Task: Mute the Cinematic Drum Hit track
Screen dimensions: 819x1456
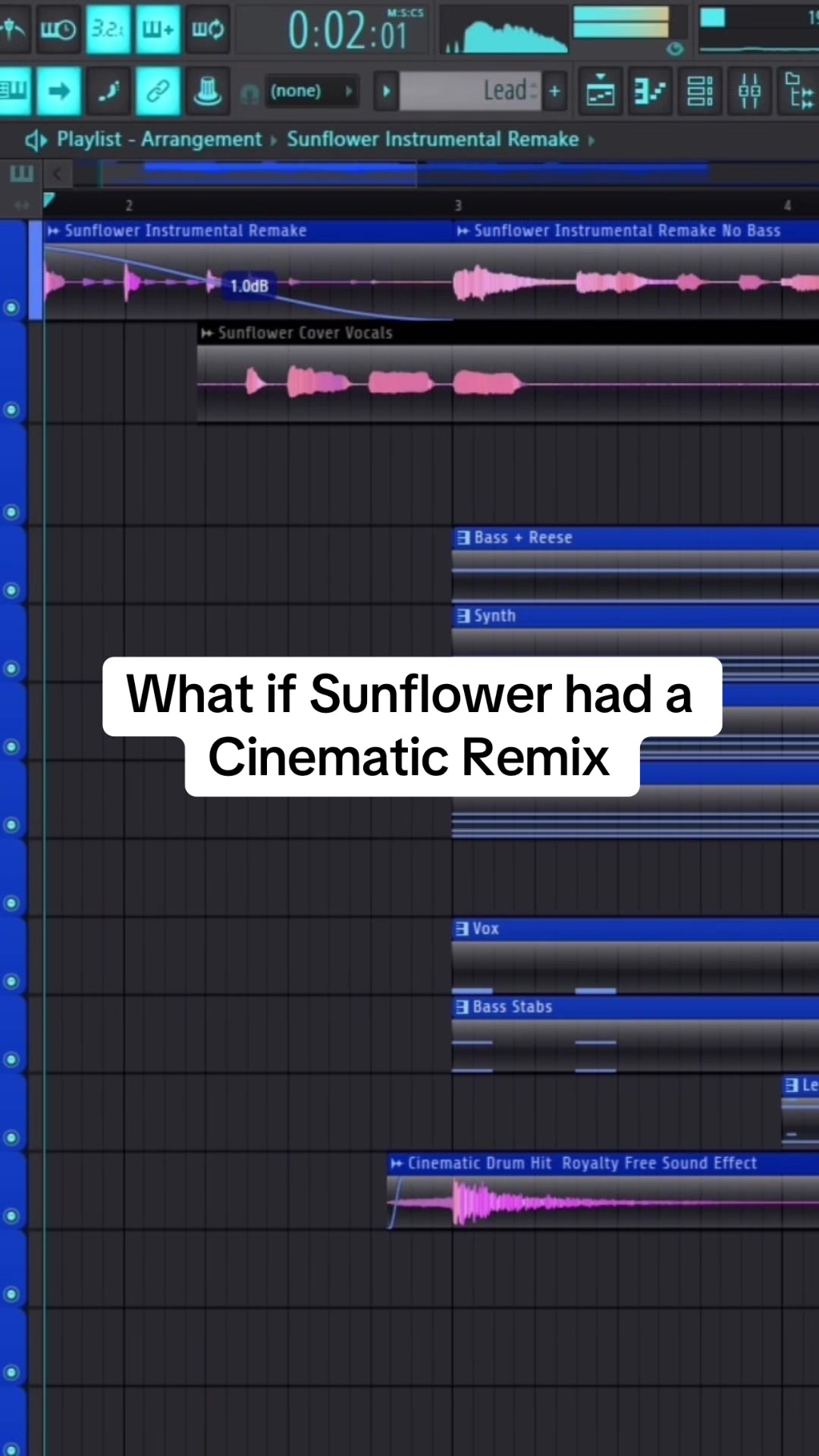Action: 11,1216
